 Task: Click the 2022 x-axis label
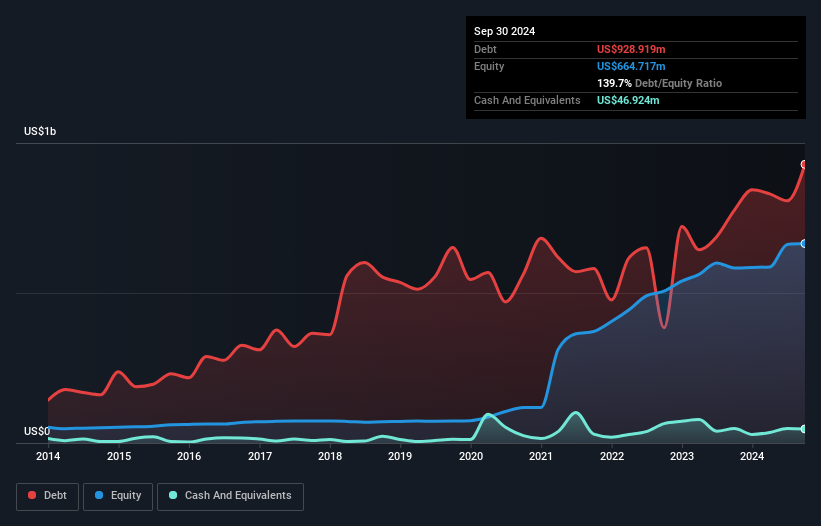[612, 456]
